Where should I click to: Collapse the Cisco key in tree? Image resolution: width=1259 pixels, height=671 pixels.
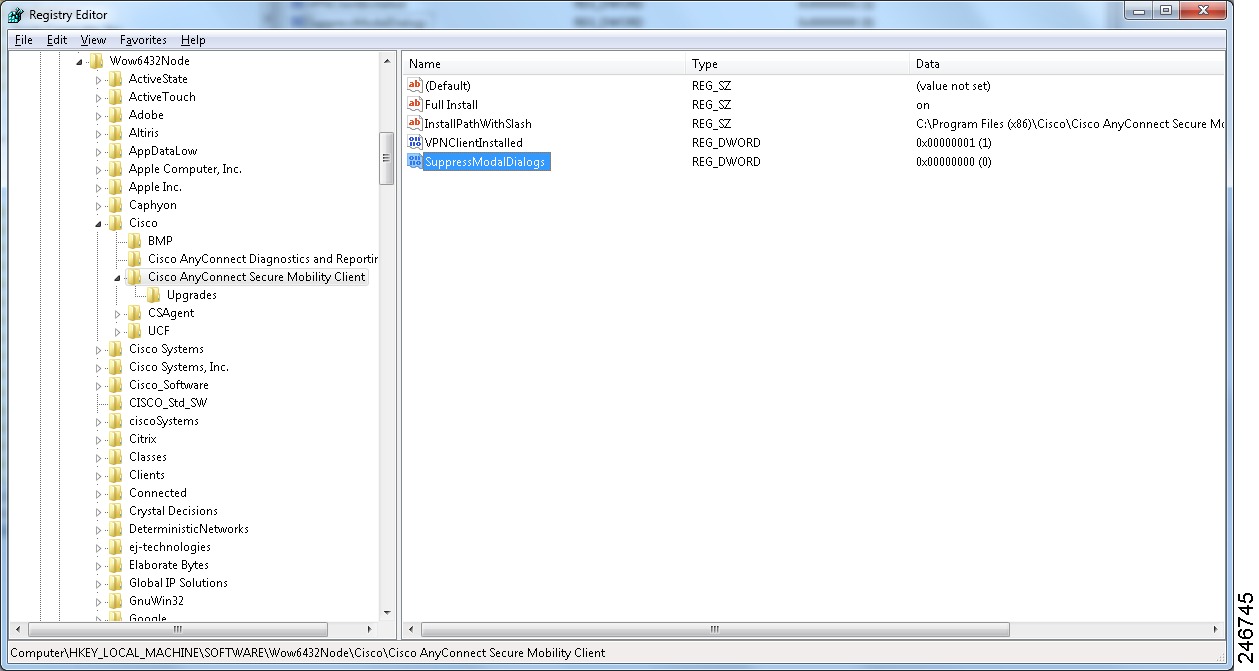(x=99, y=224)
